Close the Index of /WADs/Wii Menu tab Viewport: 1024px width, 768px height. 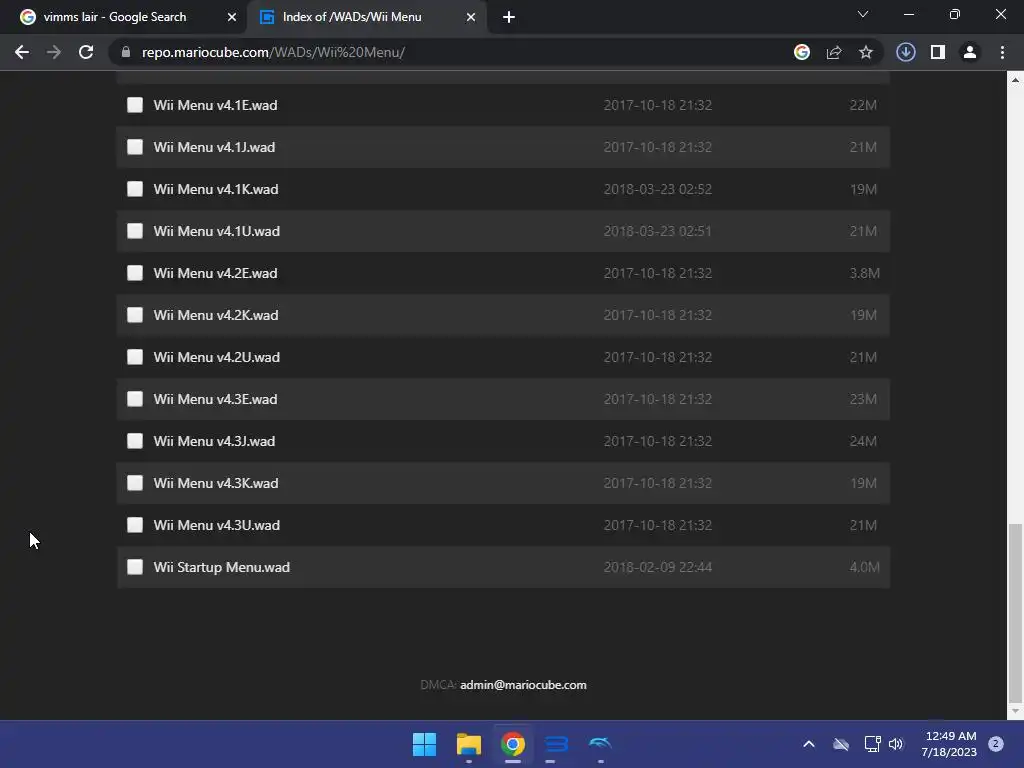(471, 17)
